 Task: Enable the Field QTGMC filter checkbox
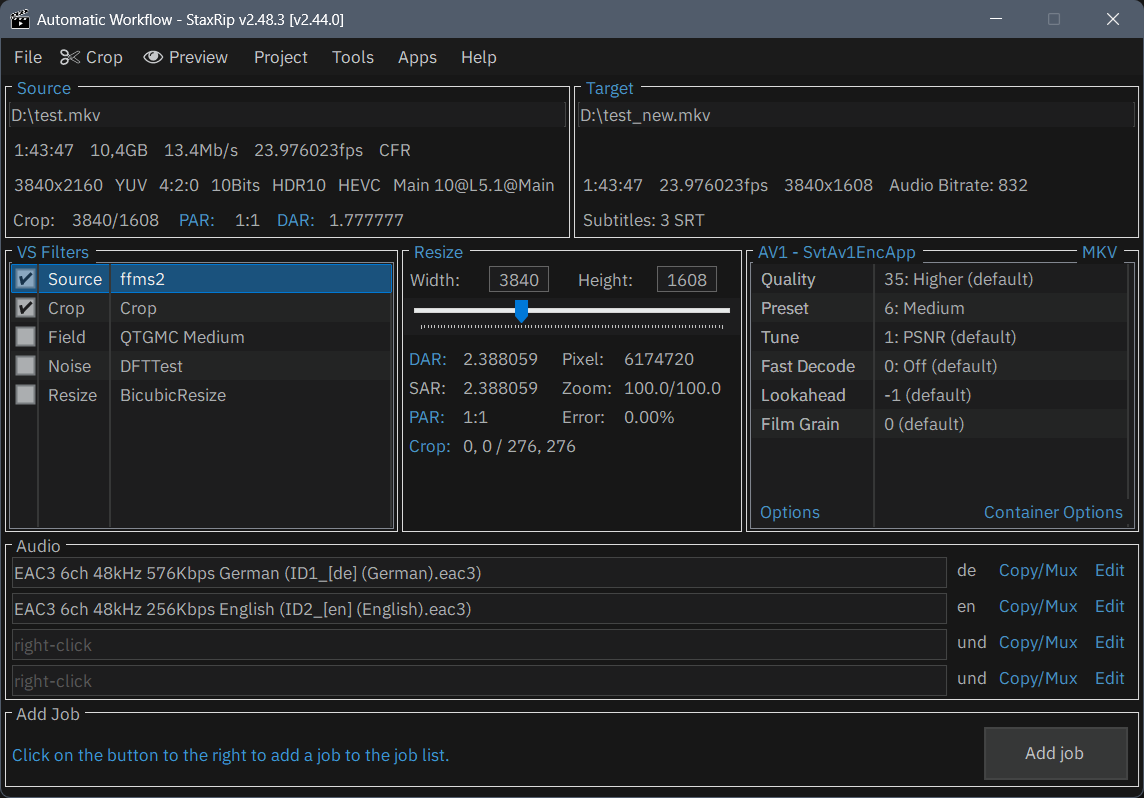tap(26, 337)
